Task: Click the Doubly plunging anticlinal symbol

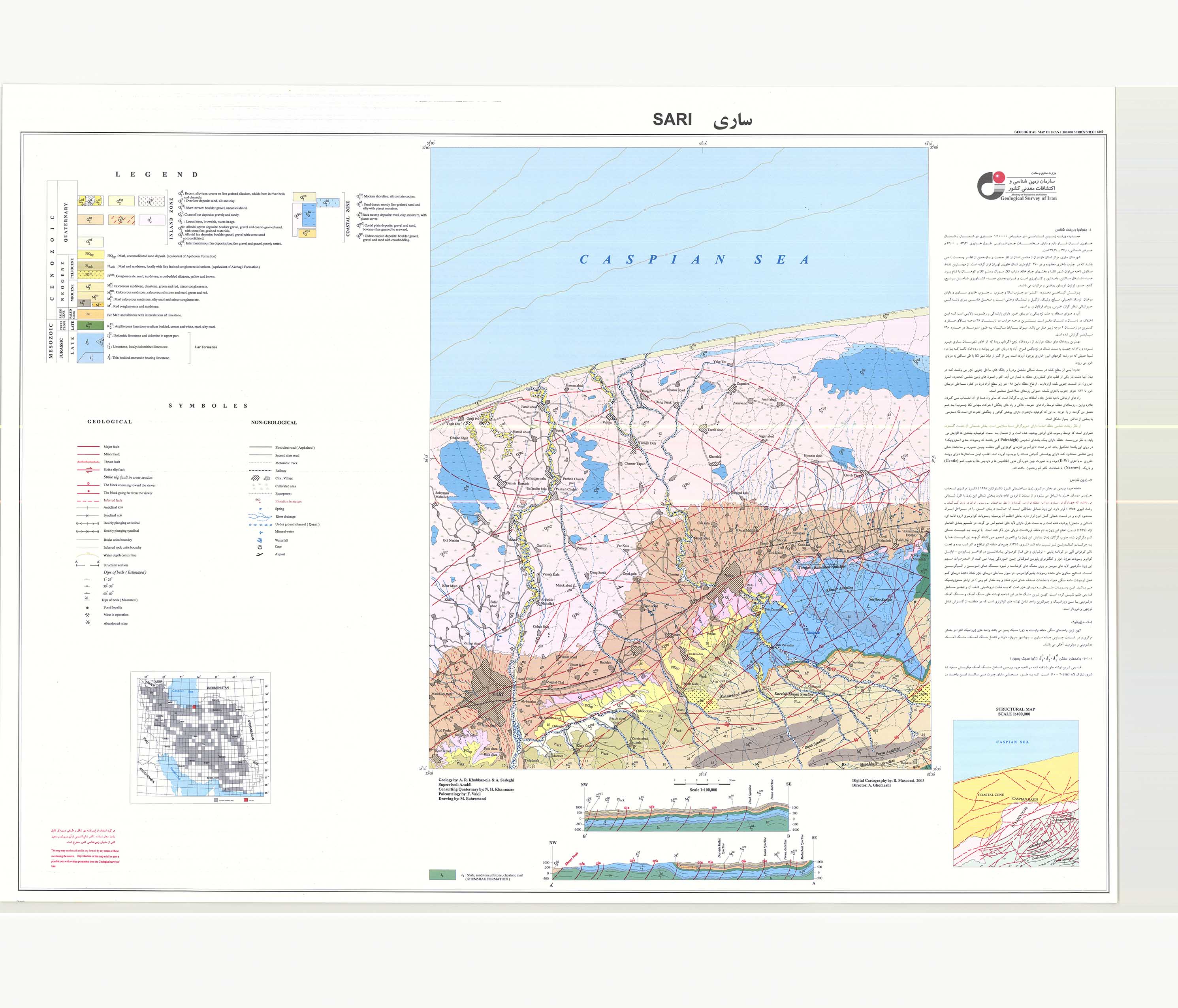Action: [x=87, y=523]
